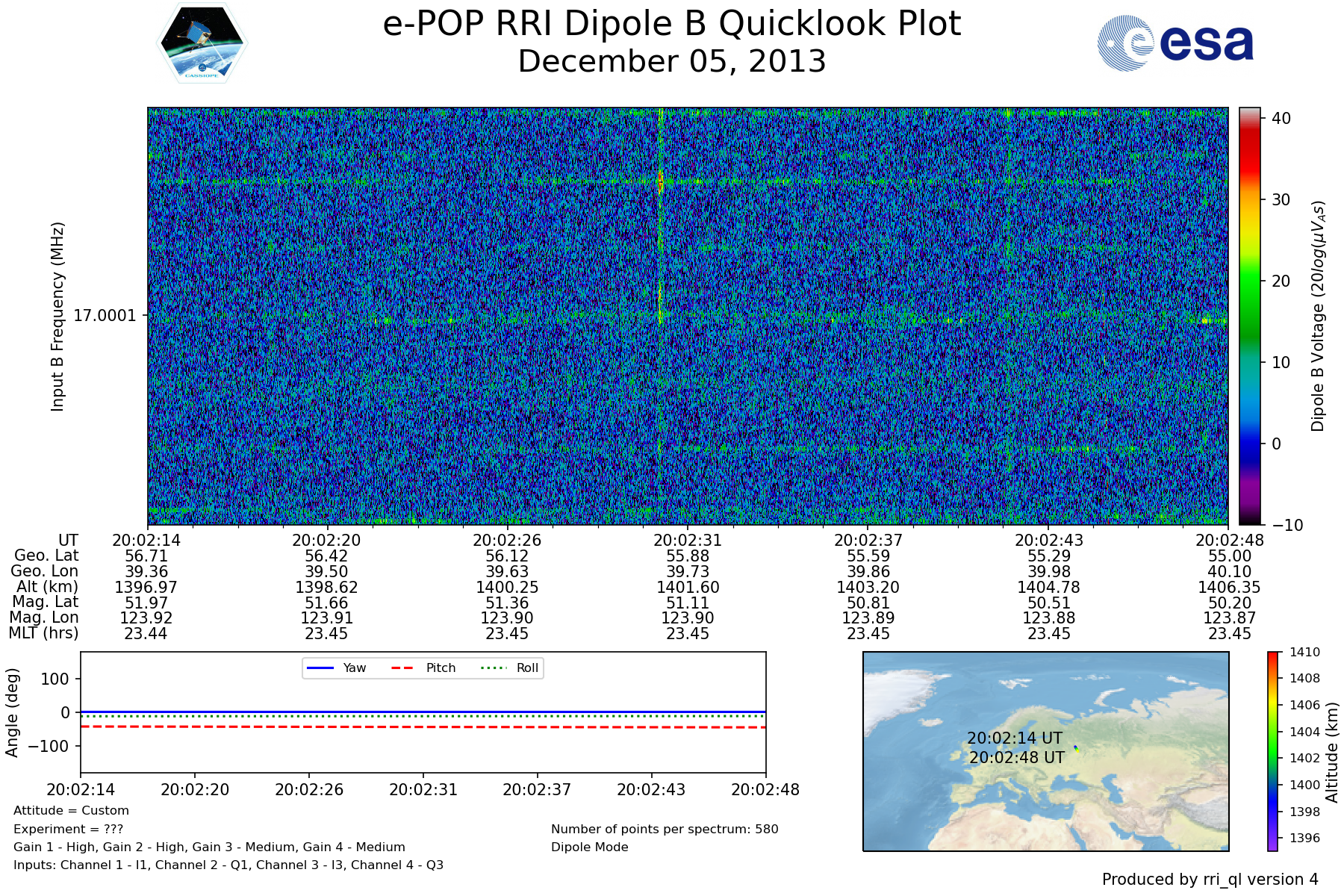Select the red dashed Pitch legend entry
The width and height of the screenshot is (1344, 896).
[x=423, y=668]
